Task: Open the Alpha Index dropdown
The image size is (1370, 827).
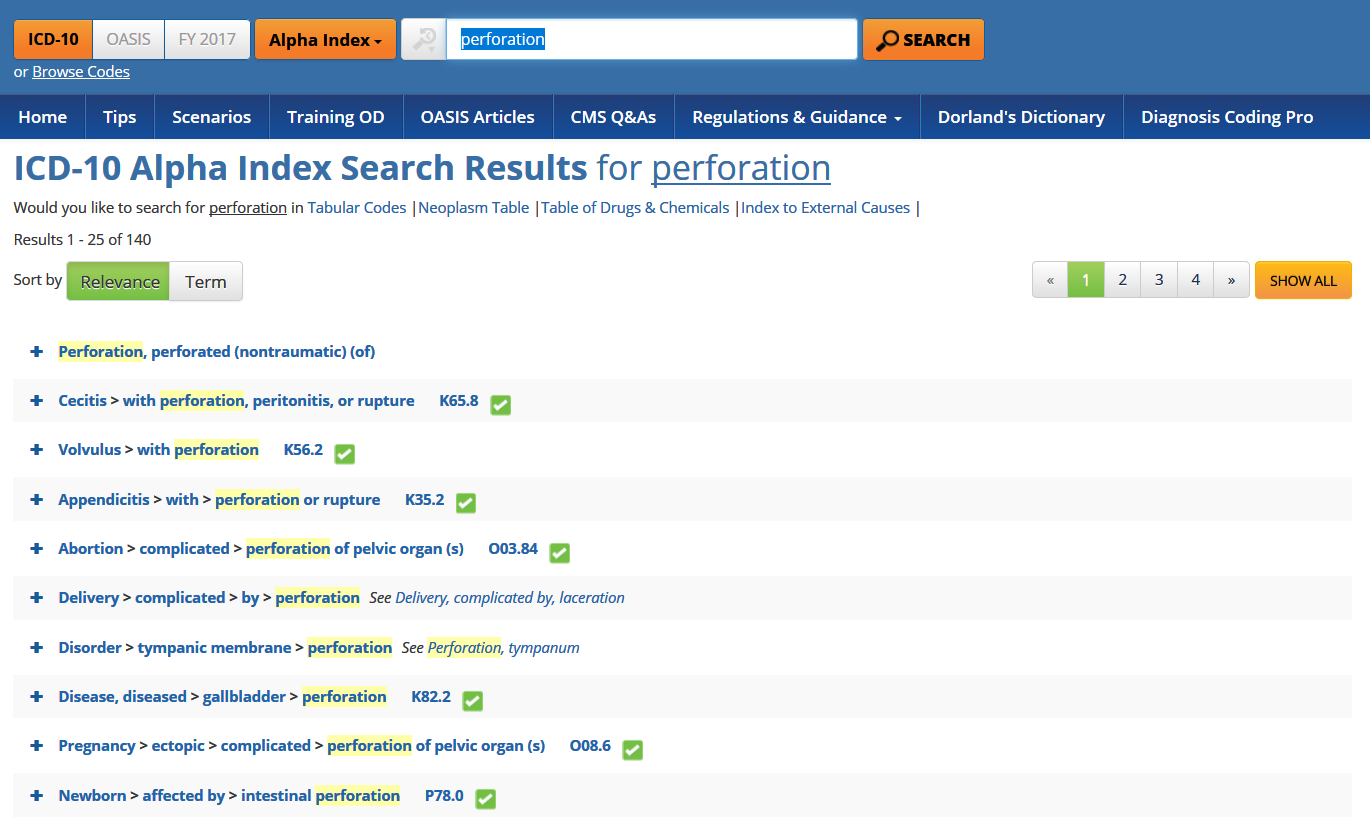Action: point(325,40)
